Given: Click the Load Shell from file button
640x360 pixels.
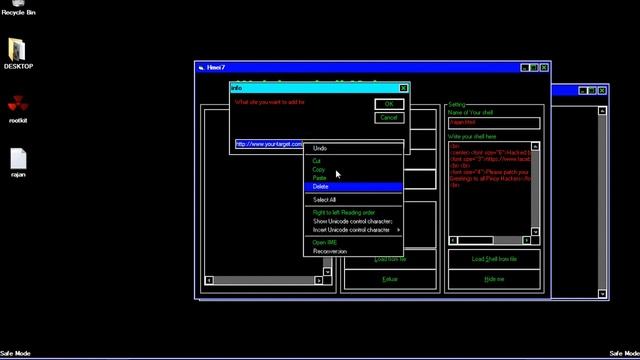Looking at the screenshot, I should point(494,259).
